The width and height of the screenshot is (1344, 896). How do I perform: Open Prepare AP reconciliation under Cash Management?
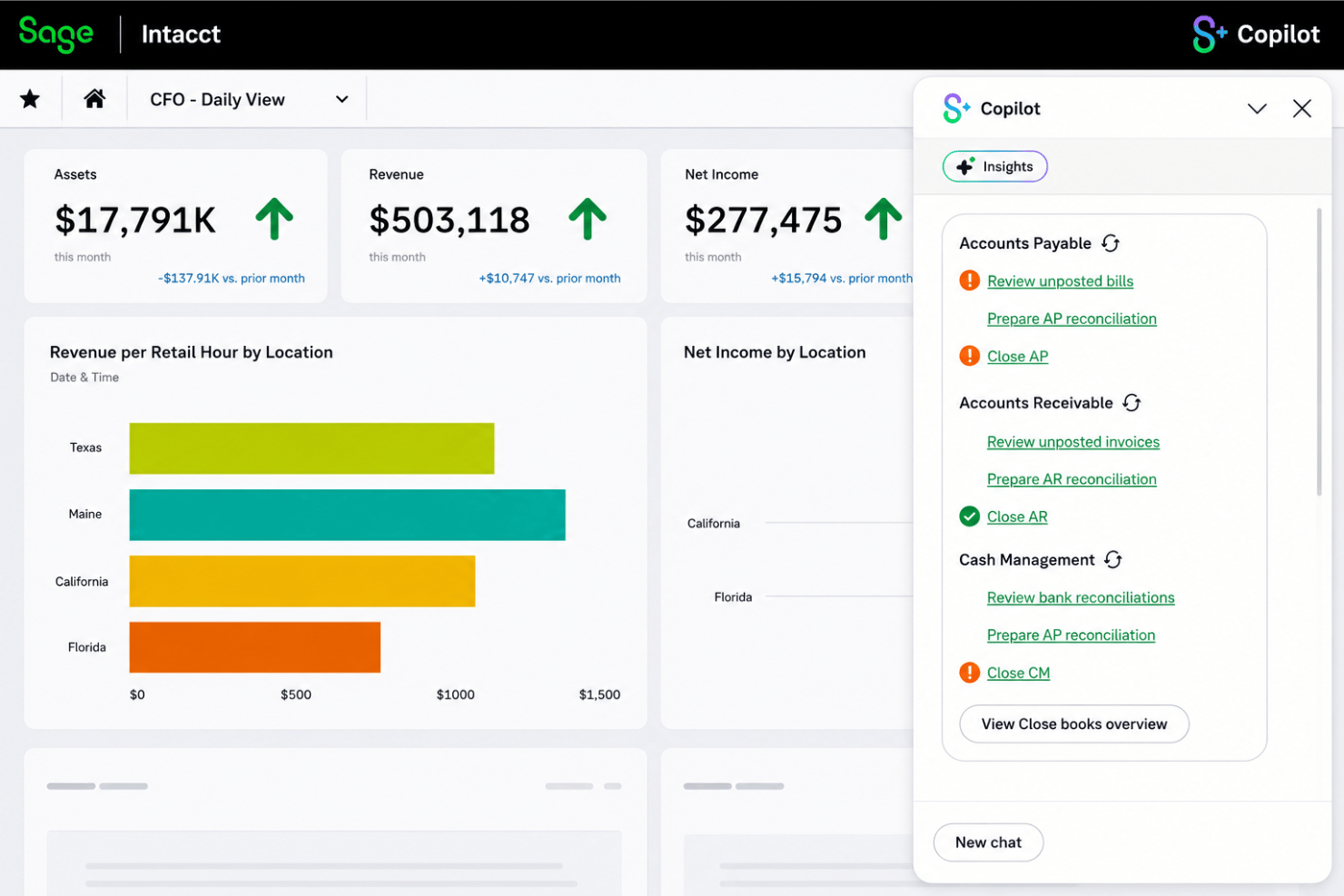coord(1071,635)
